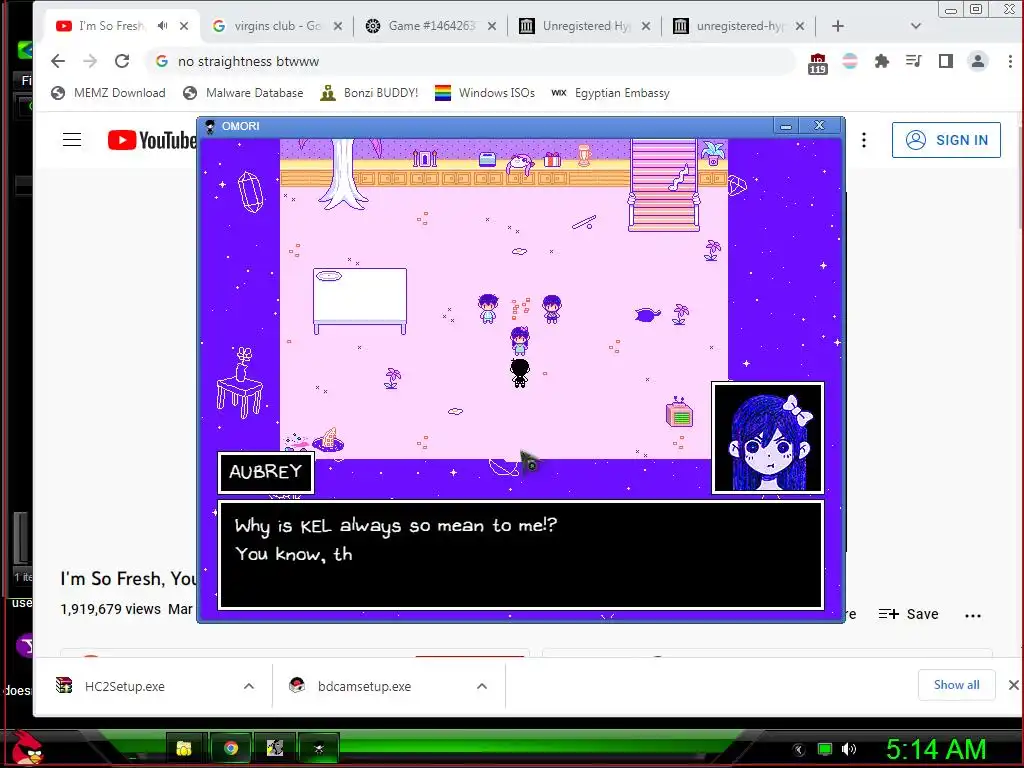1024x768 pixels.
Task: Click the YouTube logo
Action: coord(152,140)
